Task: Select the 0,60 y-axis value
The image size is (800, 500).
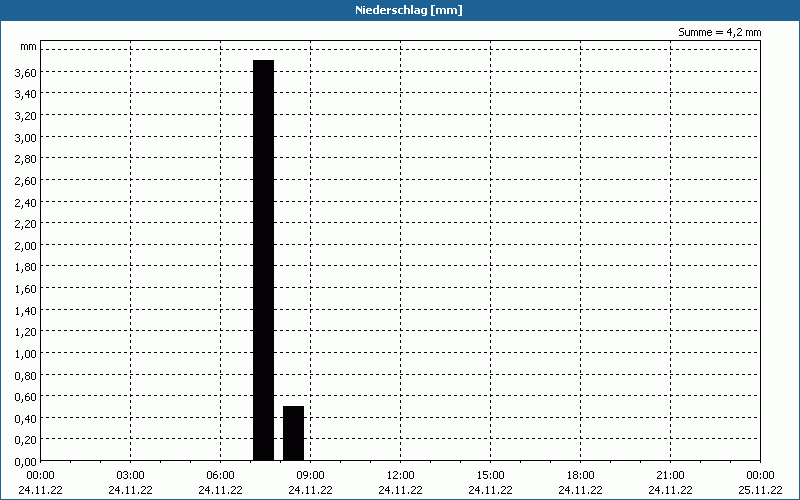Action: tap(26, 397)
